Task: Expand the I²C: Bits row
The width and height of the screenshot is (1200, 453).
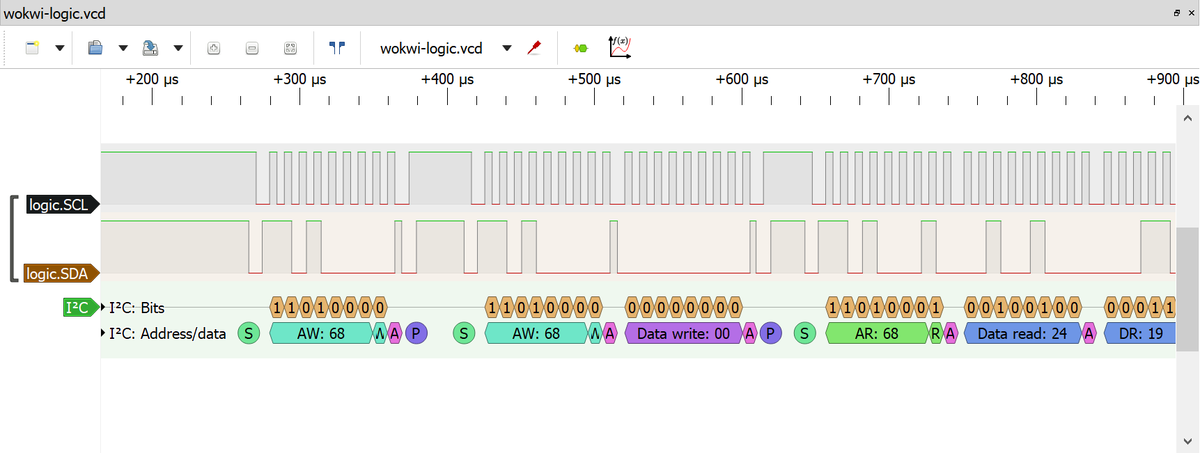Action: pyautogui.click(x=104, y=307)
